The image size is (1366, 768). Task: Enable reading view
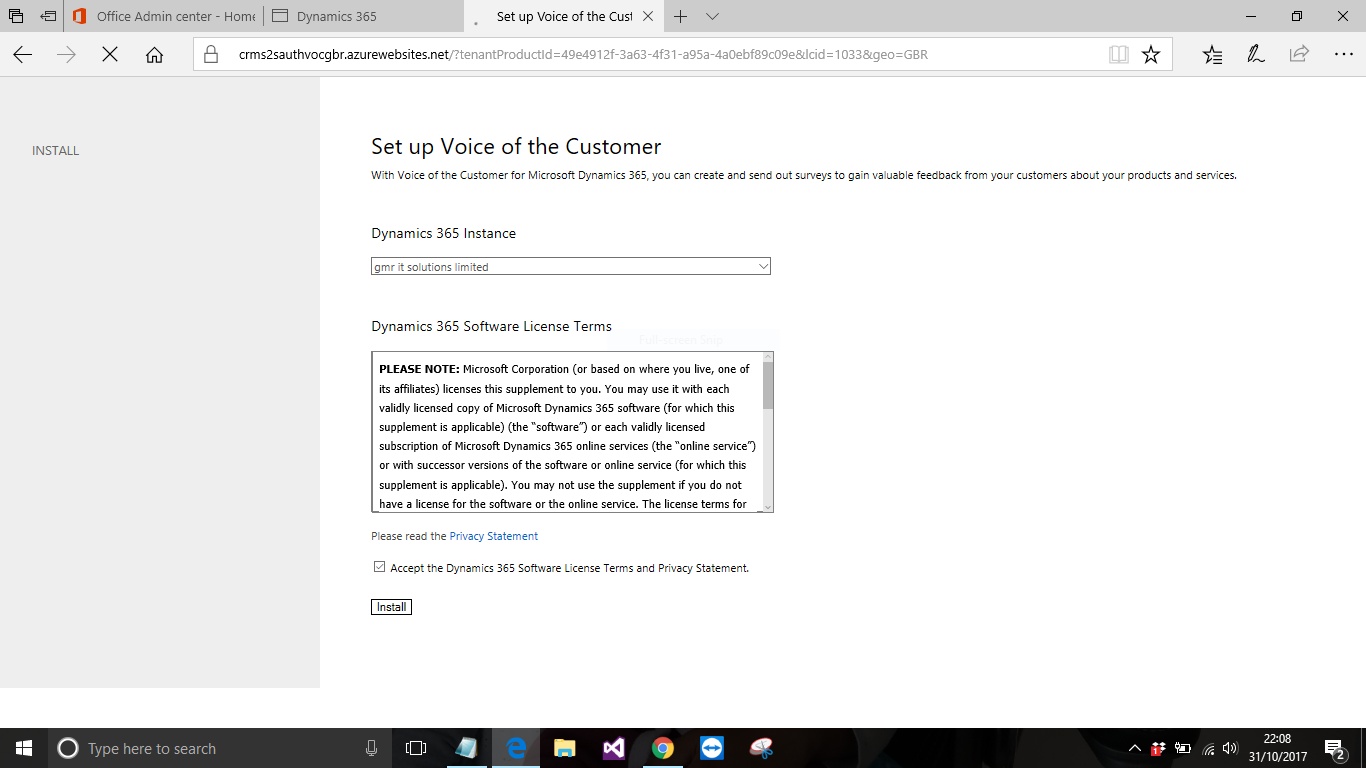coord(1119,54)
